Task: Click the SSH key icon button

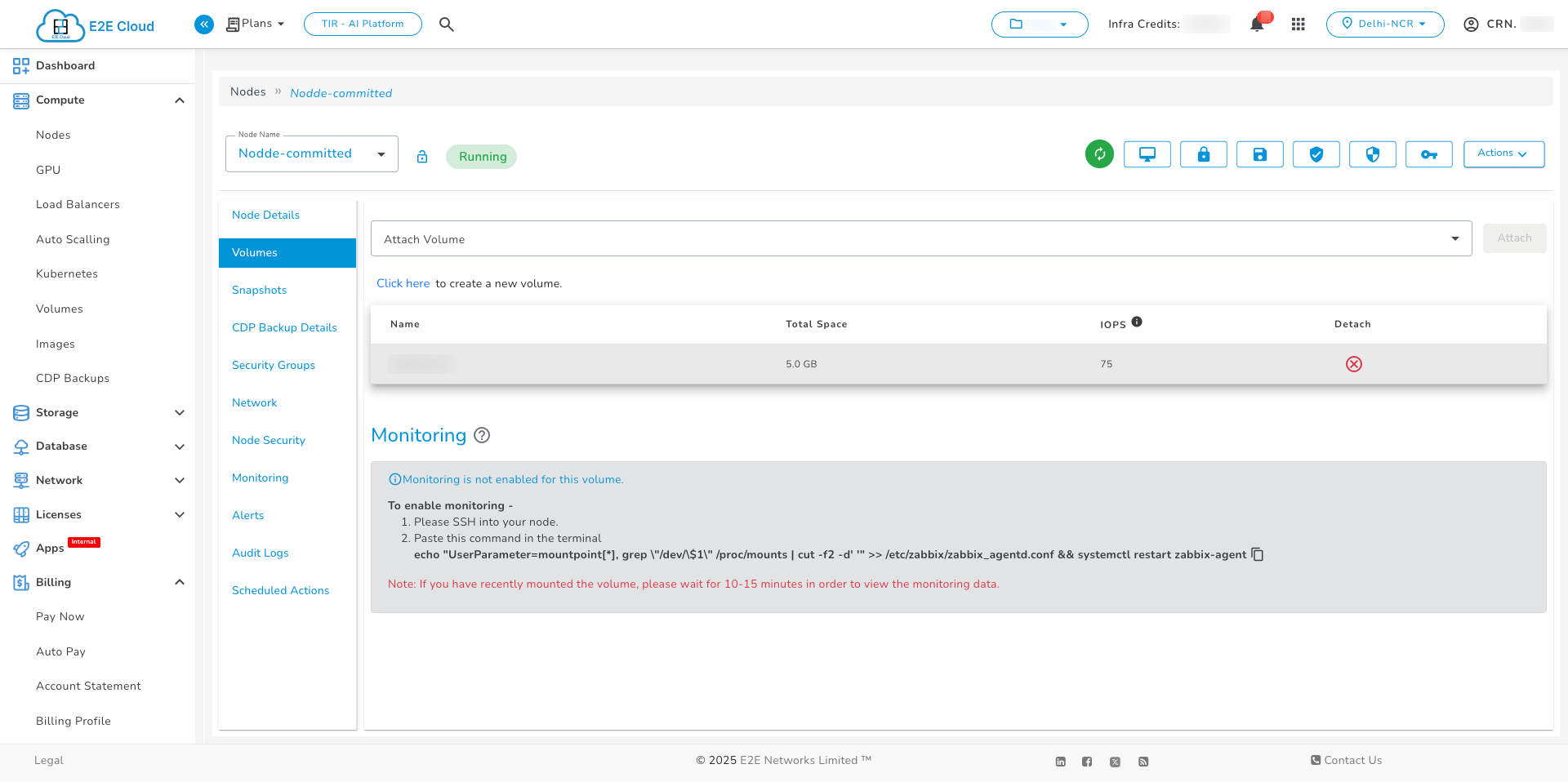Action: 1428,154
